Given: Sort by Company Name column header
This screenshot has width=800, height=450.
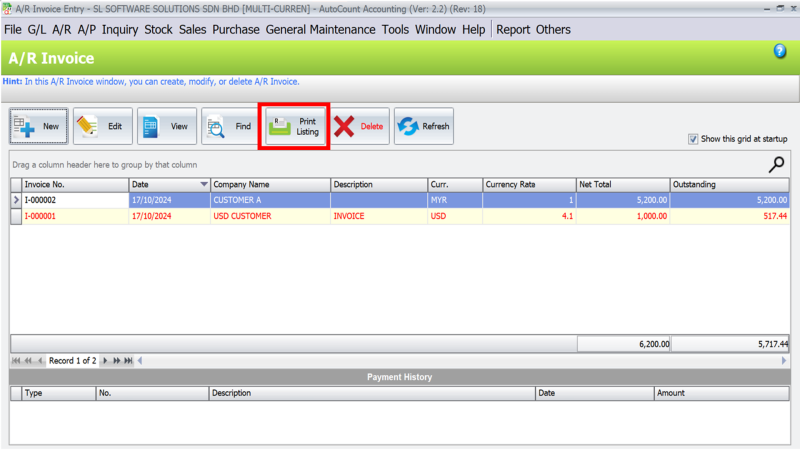Looking at the screenshot, I should 270,184.
